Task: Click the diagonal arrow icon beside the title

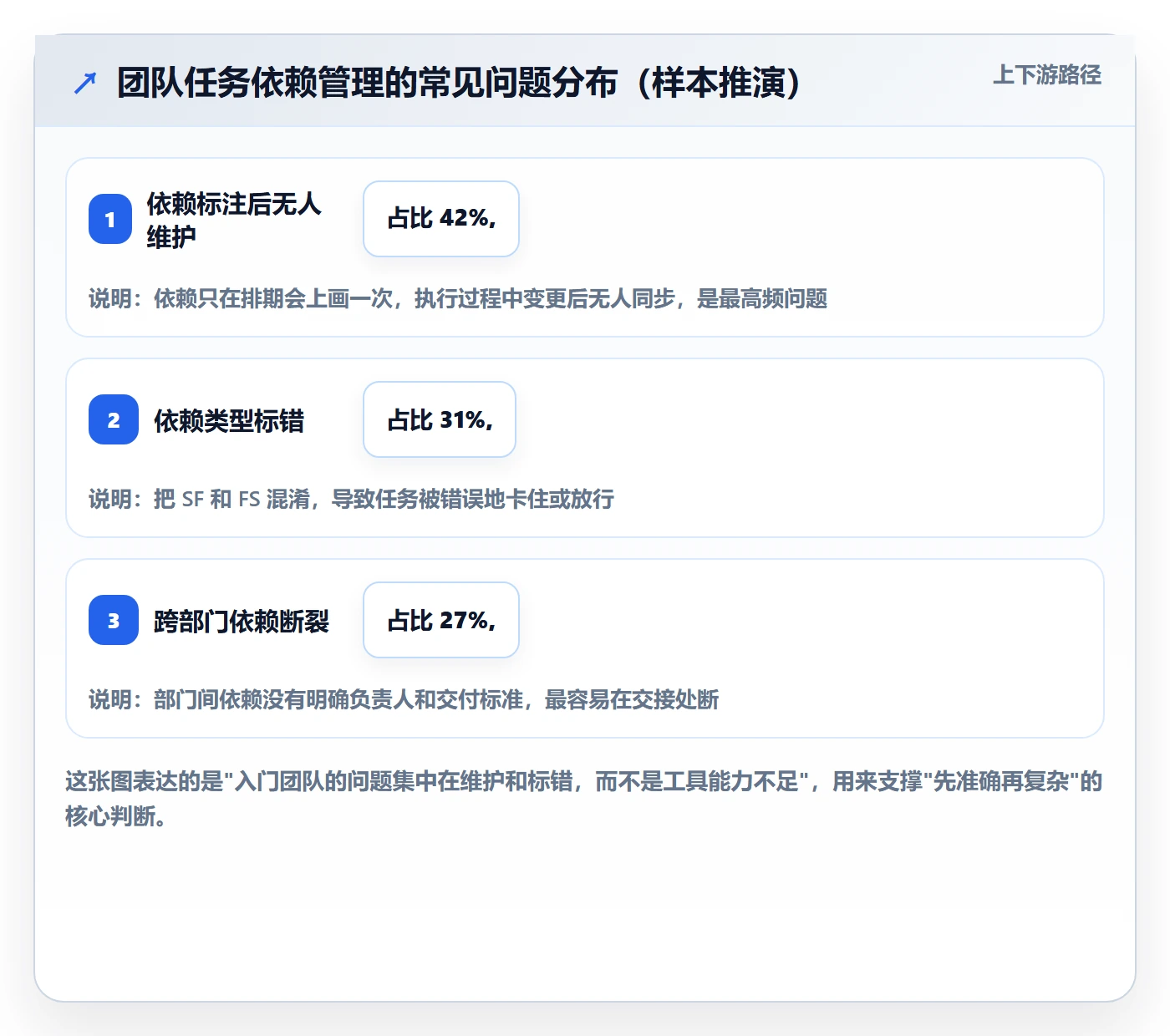Action: pyautogui.click(x=85, y=83)
